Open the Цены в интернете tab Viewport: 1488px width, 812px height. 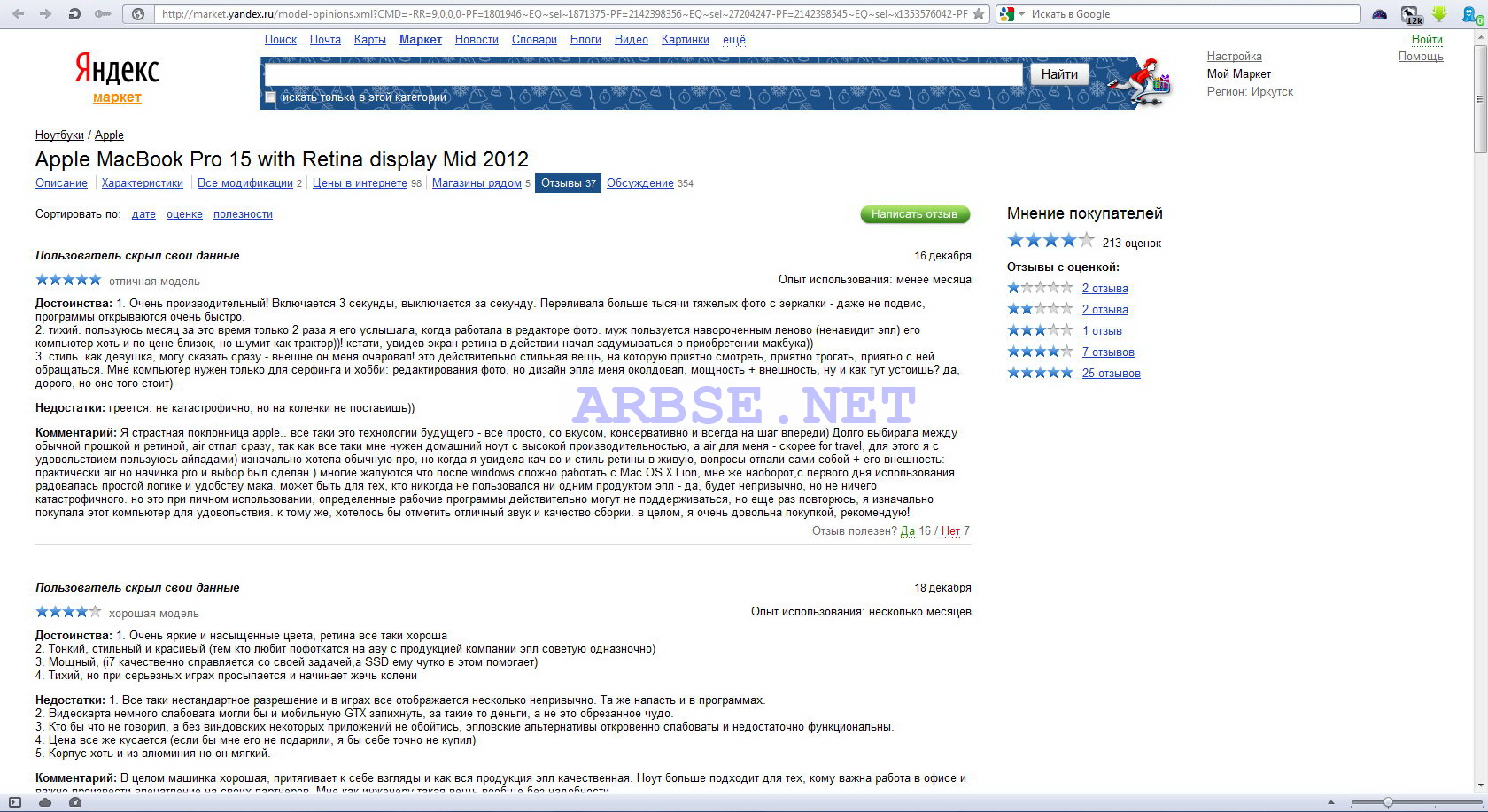360,183
